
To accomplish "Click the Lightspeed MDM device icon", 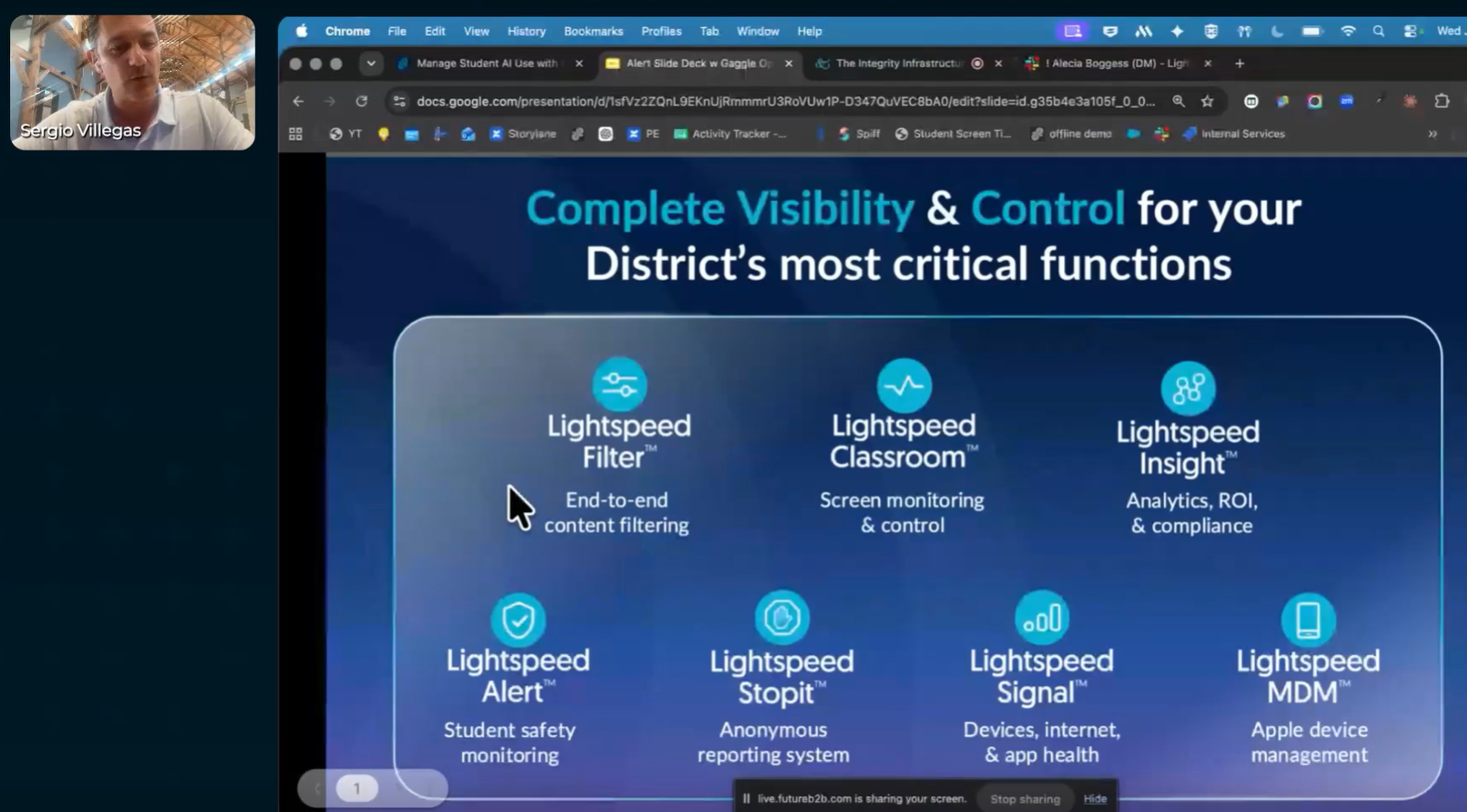I will click(x=1308, y=620).
